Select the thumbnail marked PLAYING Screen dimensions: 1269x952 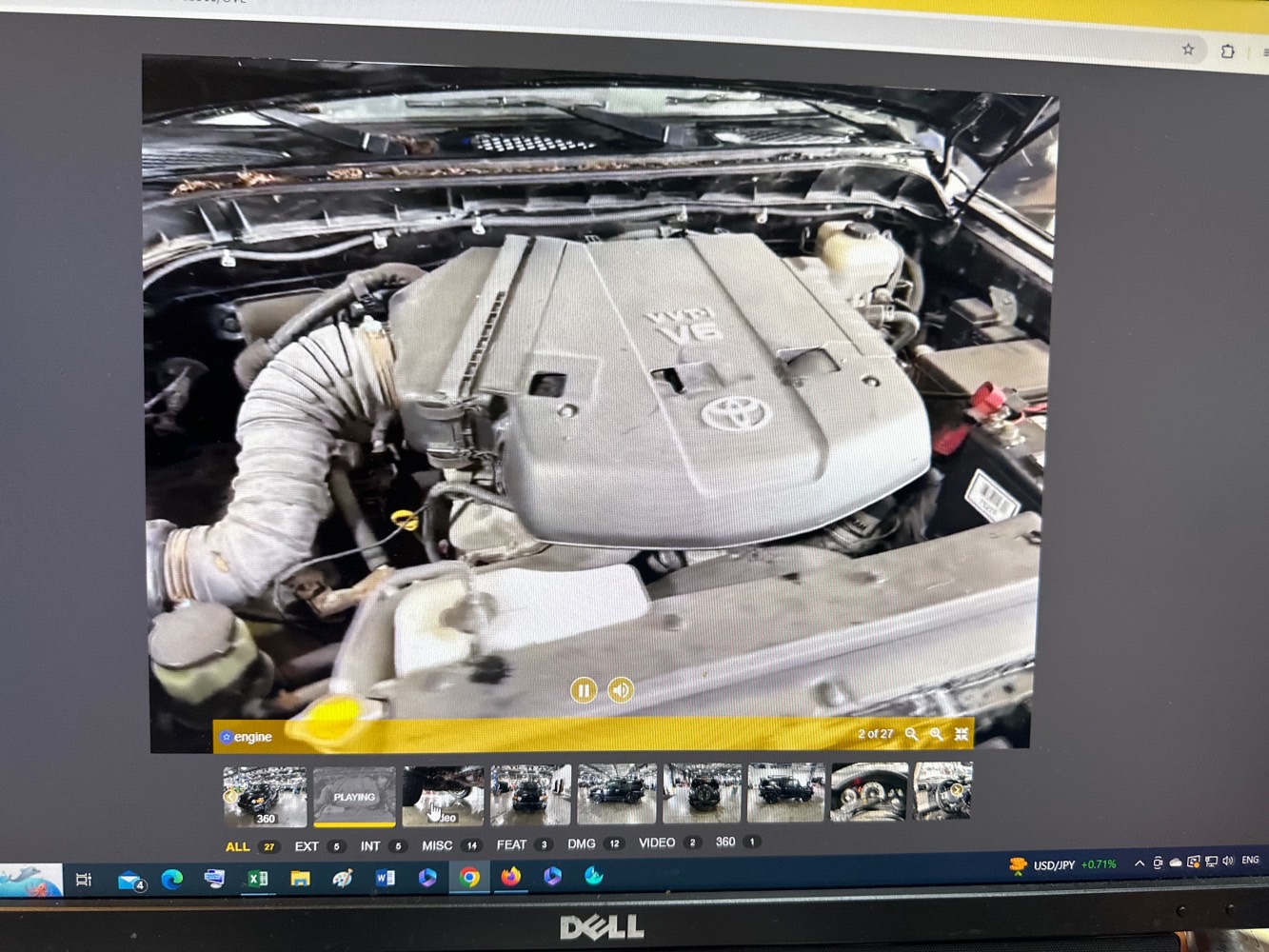(x=353, y=796)
